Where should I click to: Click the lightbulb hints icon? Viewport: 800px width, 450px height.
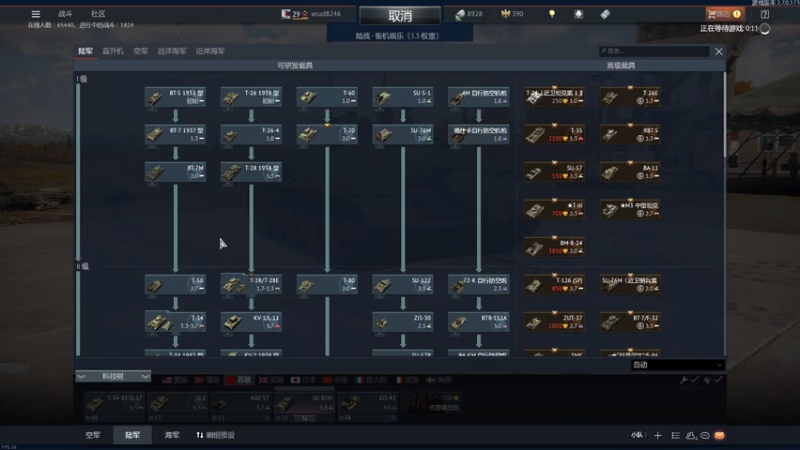[552, 14]
